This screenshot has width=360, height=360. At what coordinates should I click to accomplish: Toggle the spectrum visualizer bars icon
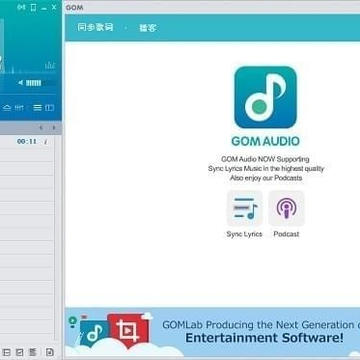(50, 65)
